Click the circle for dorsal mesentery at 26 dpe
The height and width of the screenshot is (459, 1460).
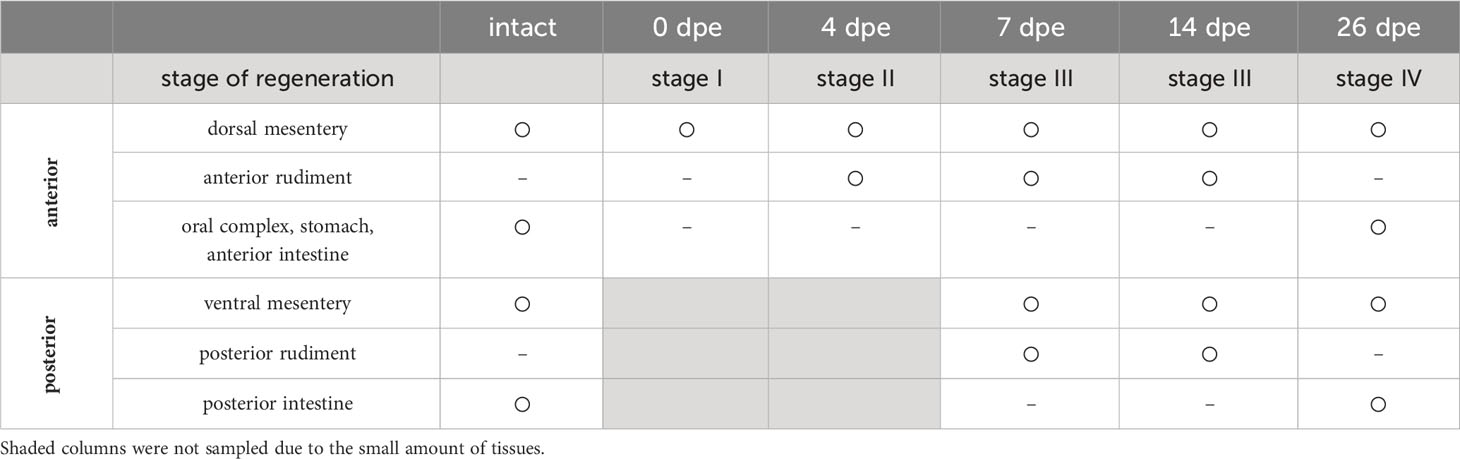pos(1378,130)
